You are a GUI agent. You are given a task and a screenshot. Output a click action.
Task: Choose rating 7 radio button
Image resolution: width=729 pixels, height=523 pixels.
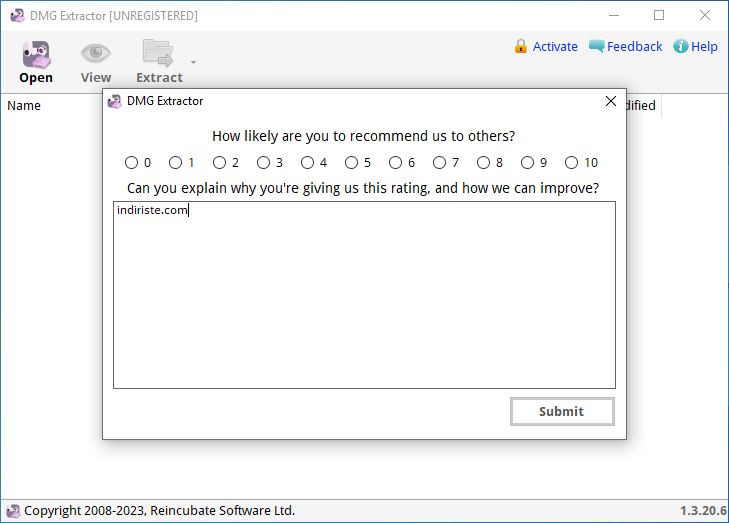click(x=439, y=162)
